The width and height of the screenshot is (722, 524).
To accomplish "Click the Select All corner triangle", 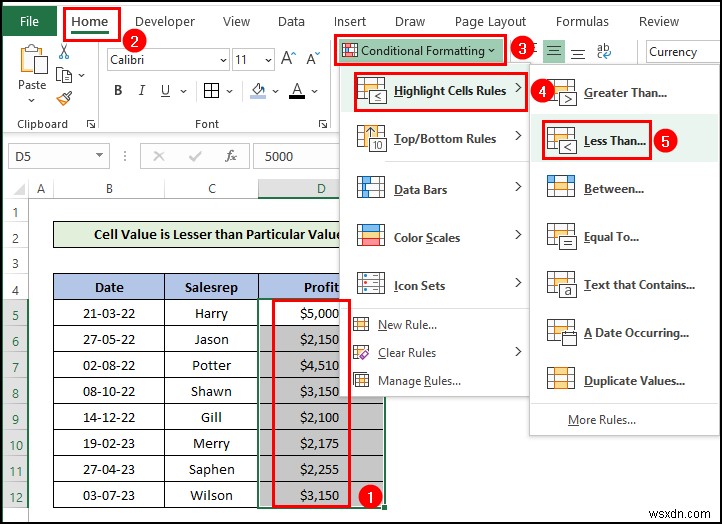I will (18, 189).
